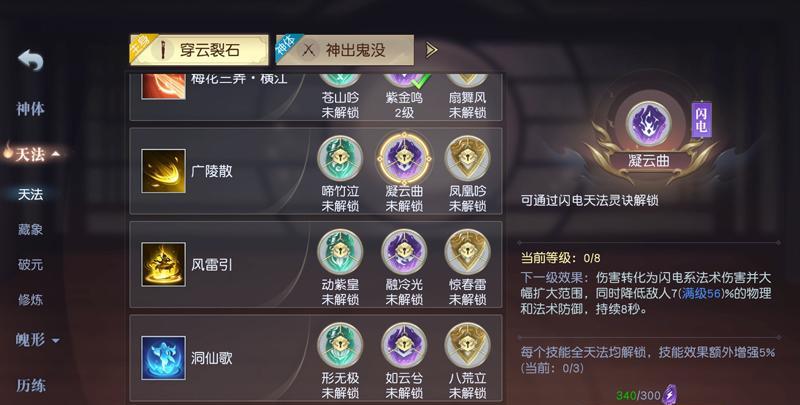The height and width of the screenshot is (405, 800).
Task: Open the 广陵散 skill icon
Action: point(163,171)
